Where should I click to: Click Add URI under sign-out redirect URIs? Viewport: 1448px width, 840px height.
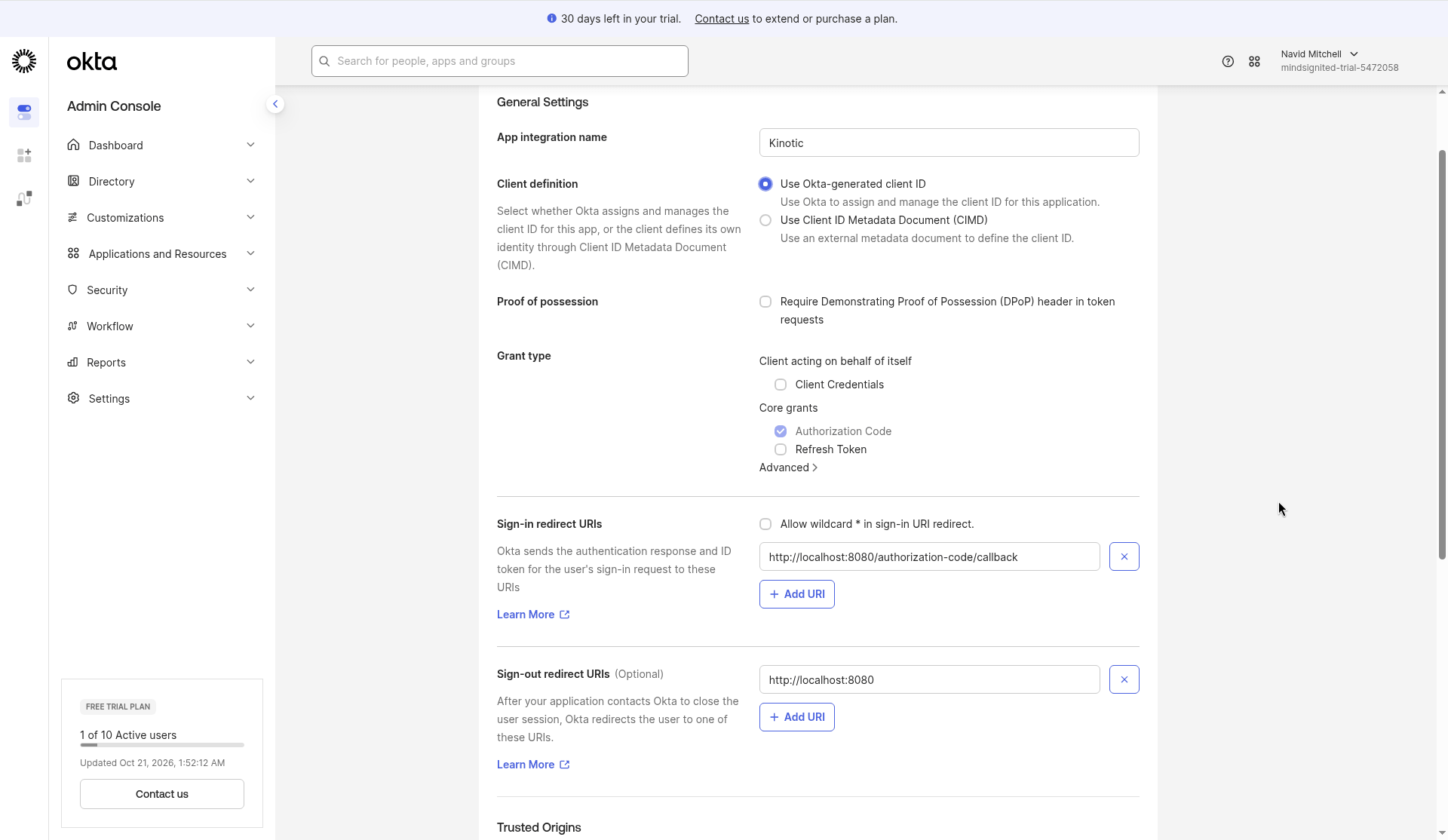[796, 717]
